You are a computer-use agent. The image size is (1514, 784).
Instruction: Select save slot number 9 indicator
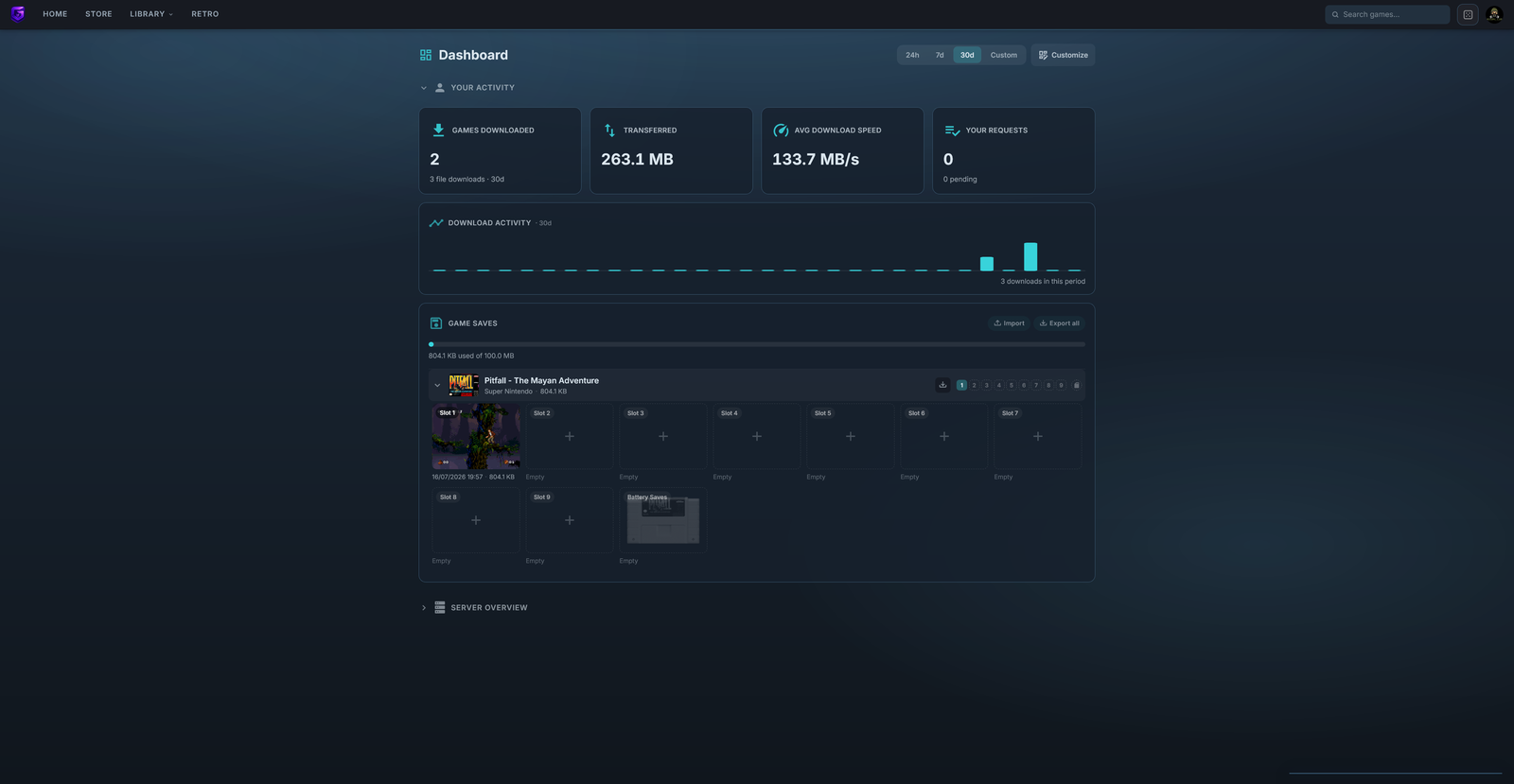tap(1061, 385)
